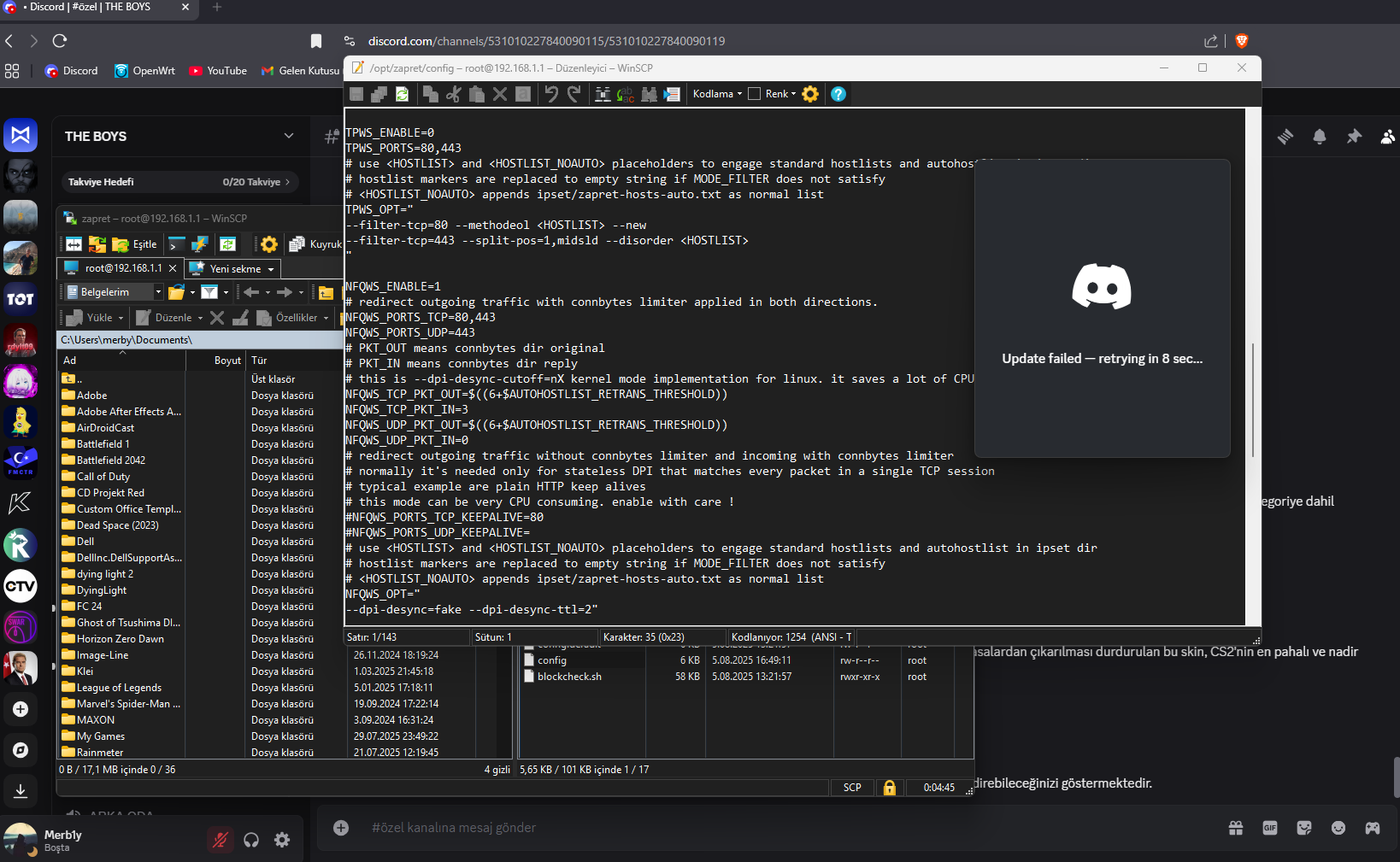Click Add a Server plus icon
This screenshot has height=862, width=1400.
point(21,709)
